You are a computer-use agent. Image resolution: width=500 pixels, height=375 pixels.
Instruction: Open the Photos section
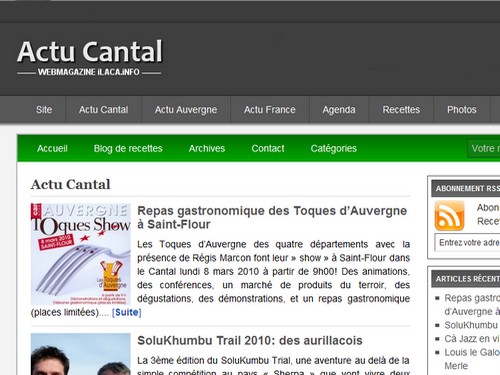(x=462, y=110)
